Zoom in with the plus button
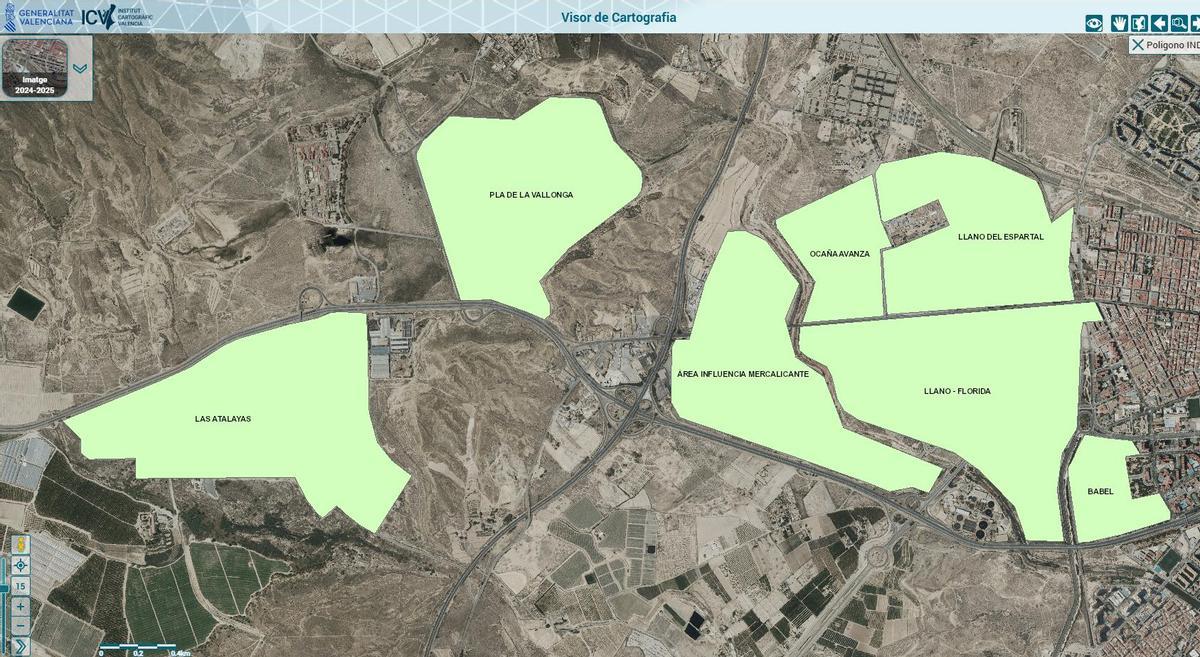The width and height of the screenshot is (1200, 657). 20,606
